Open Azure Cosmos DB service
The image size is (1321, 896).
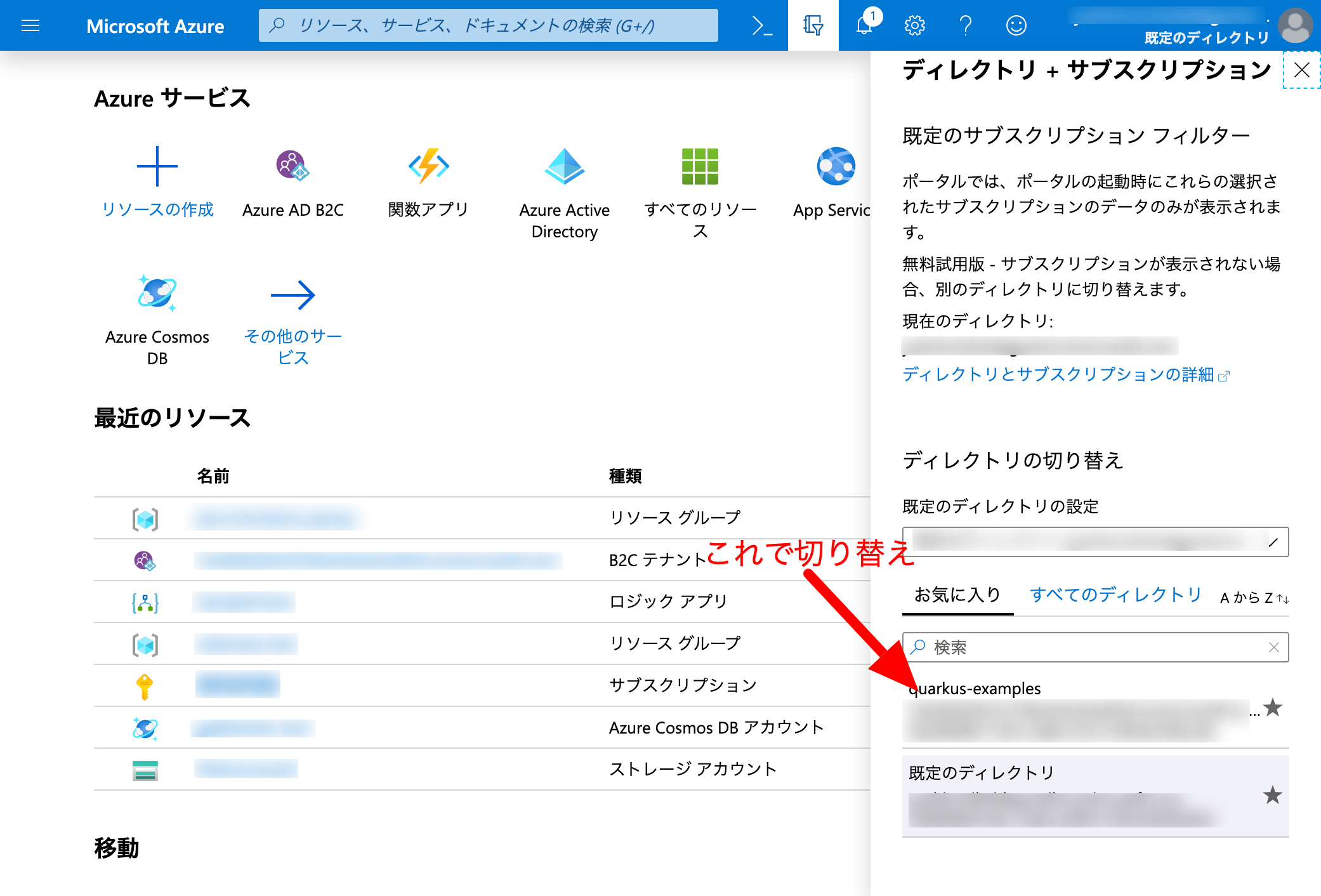(x=157, y=294)
